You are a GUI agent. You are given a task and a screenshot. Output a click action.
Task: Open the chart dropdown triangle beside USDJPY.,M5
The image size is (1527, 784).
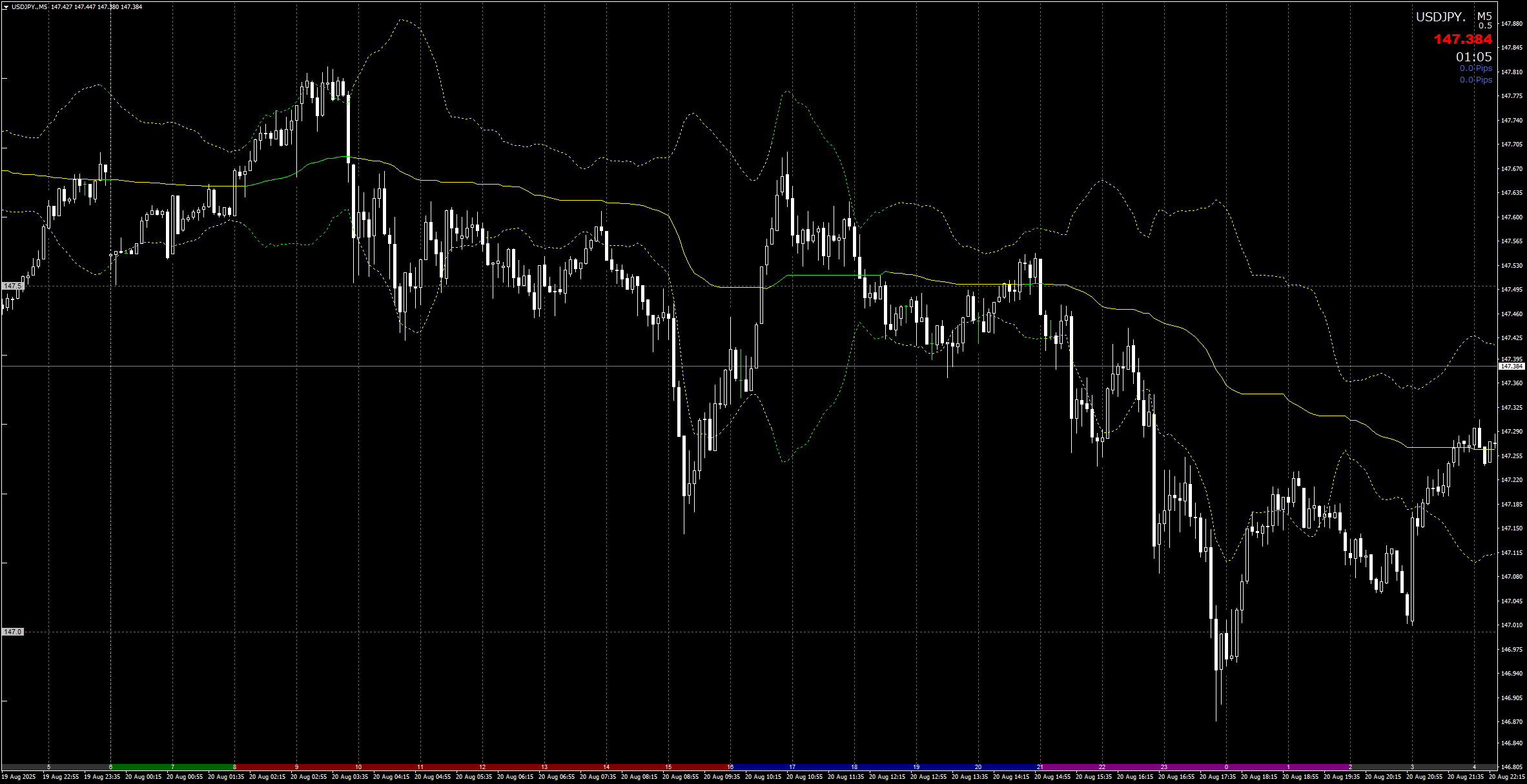click(x=6, y=7)
